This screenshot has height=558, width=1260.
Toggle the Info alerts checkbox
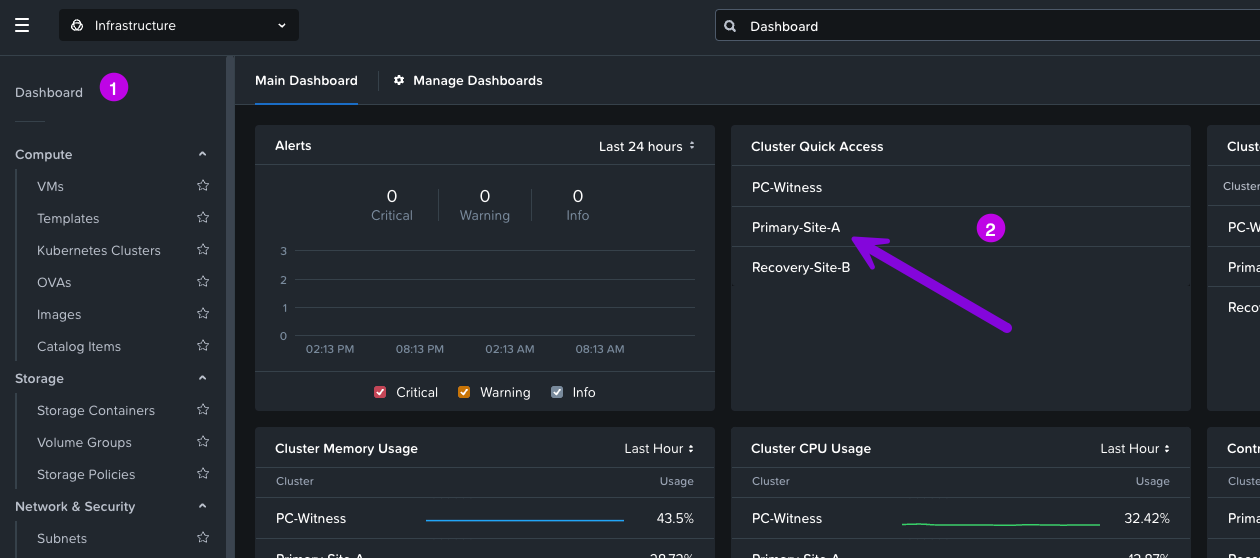[x=557, y=392]
